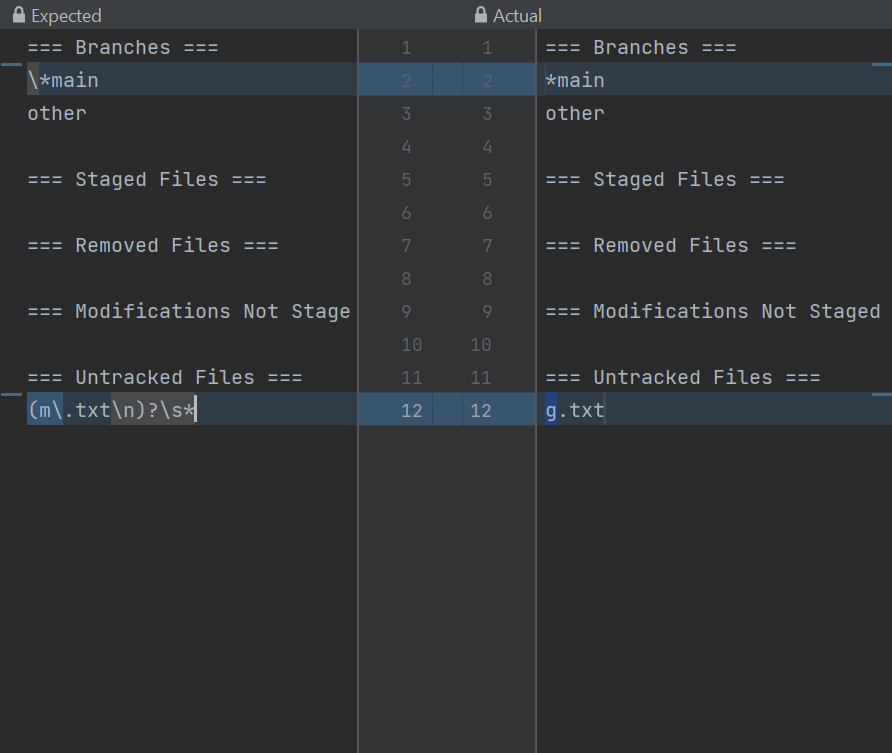Click the \*main line in Expected pane

[x=63, y=80]
